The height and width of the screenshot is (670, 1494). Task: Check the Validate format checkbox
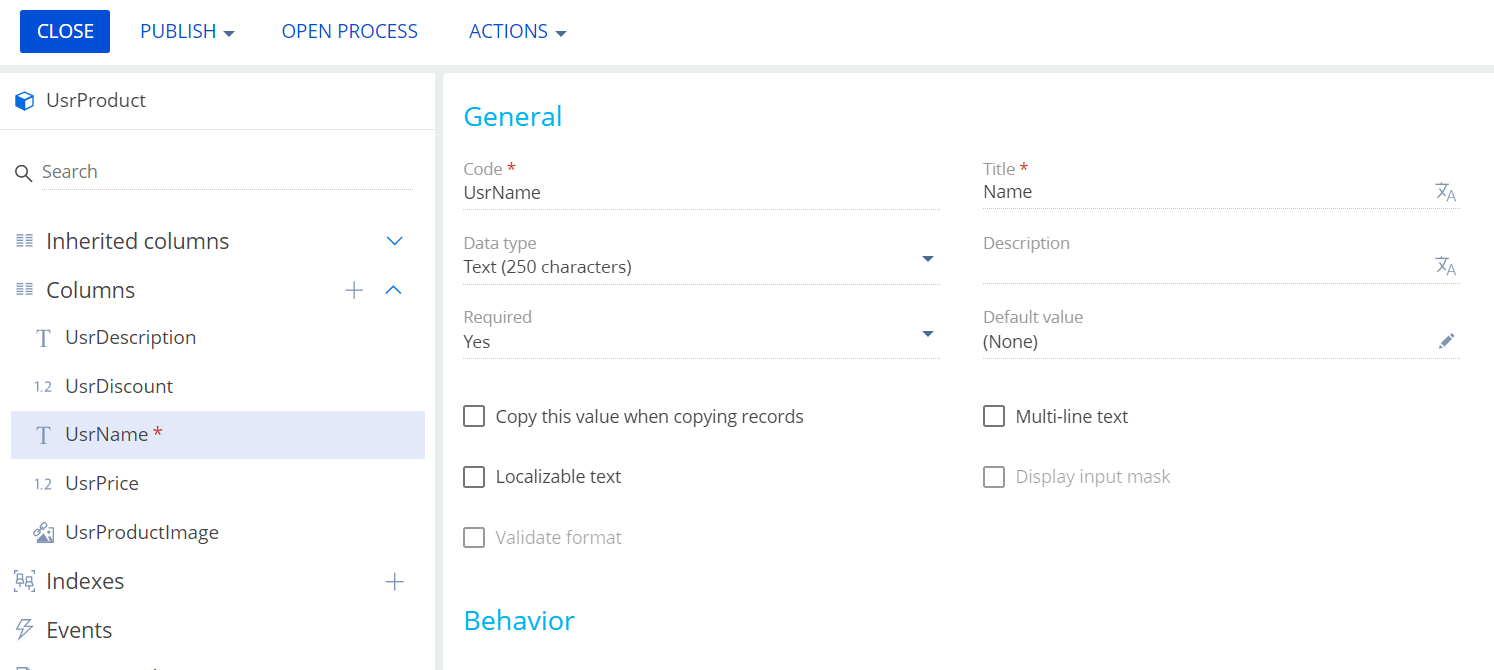pos(474,538)
